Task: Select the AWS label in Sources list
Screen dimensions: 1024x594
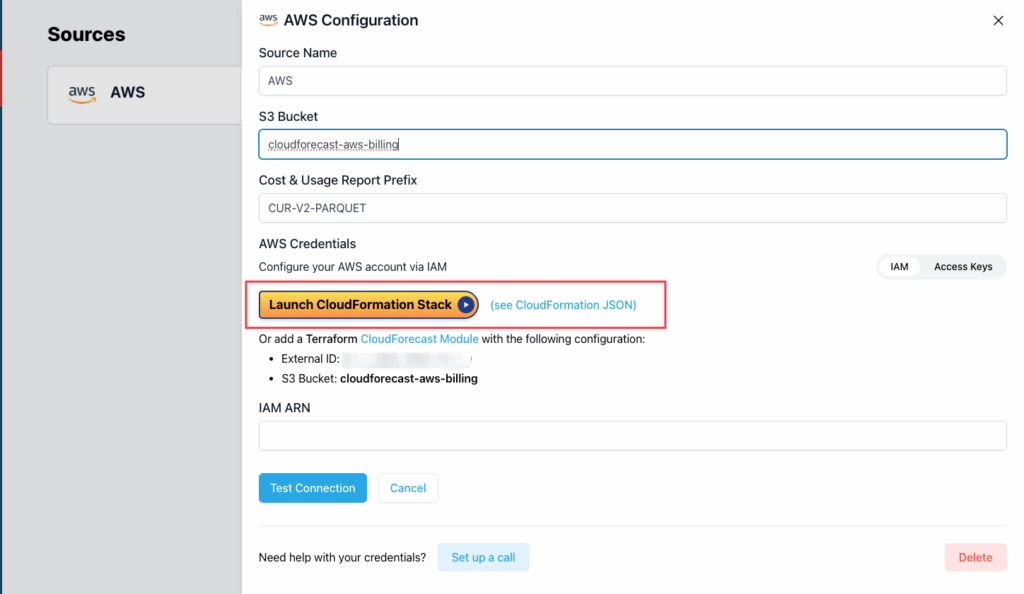Action: pyautogui.click(x=127, y=93)
